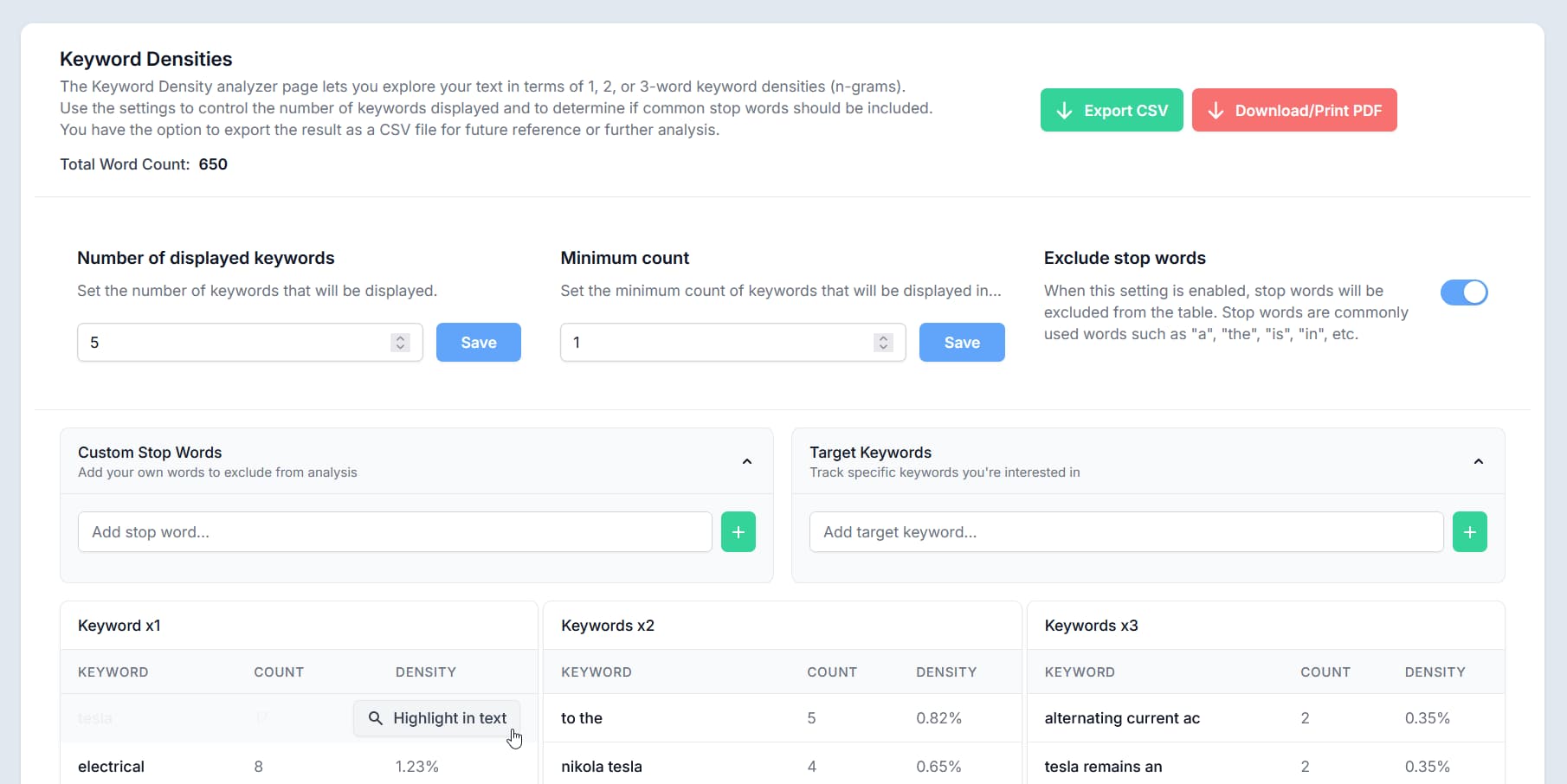Viewport: 1567px width, 784px height.
Task: Click the green plus to add a target keyword
Action: [x=1469, y=531]
